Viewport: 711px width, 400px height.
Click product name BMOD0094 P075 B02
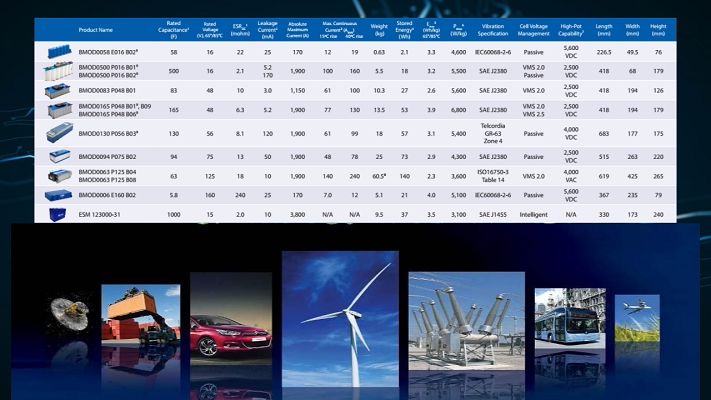(x=107, y=157)
